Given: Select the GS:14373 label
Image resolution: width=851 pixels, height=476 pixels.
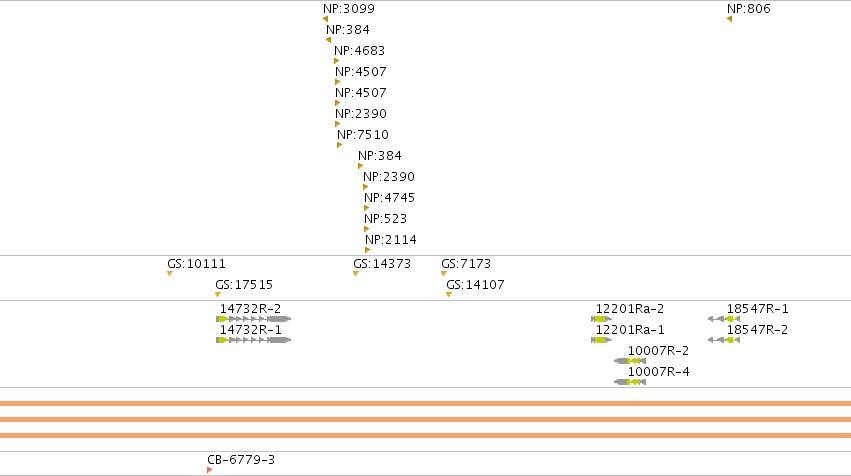Looking at the screenshot, I should click(x=382, y=264).
